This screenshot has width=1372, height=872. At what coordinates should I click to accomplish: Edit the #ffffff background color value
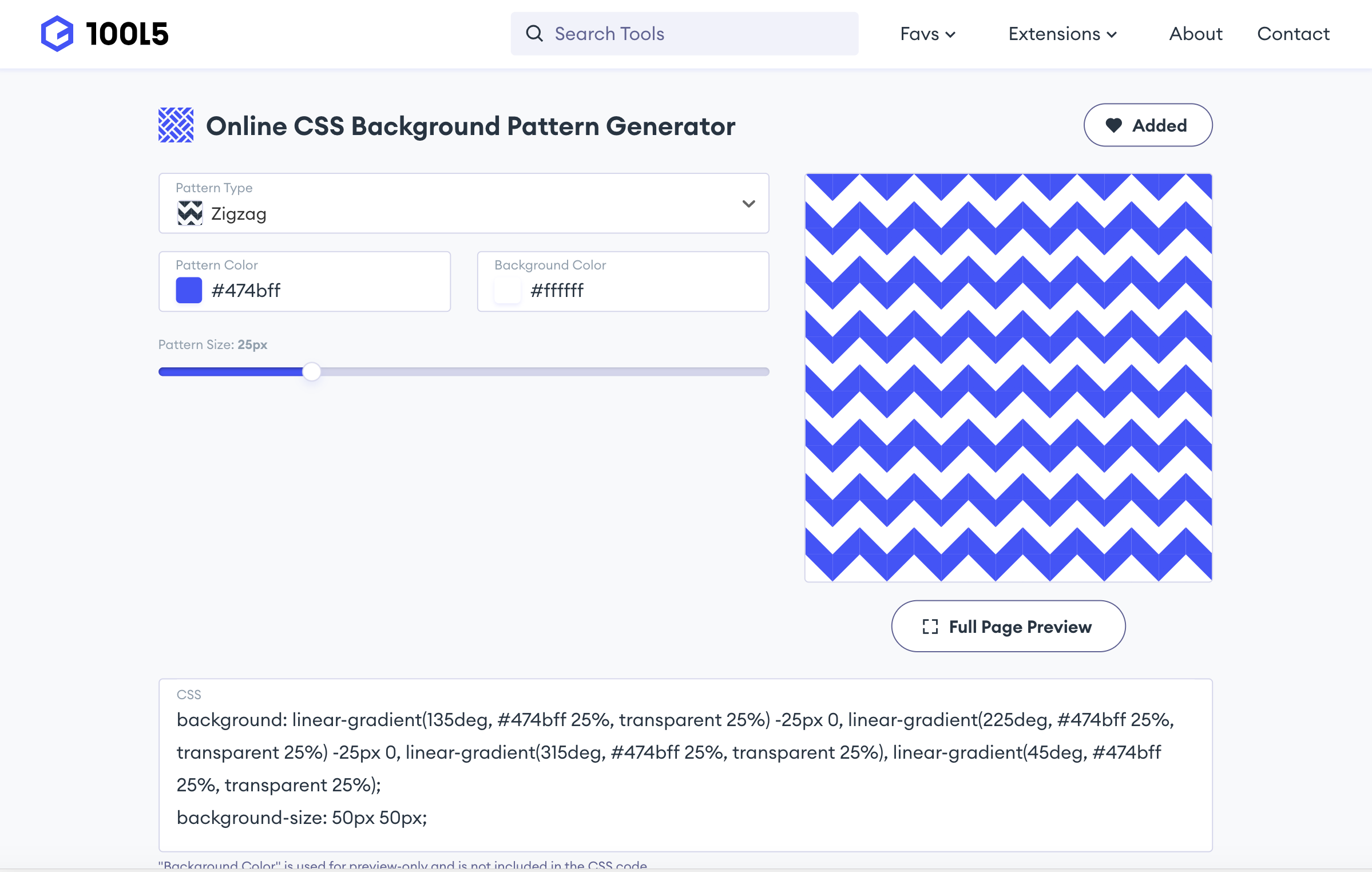tap(557, 290)
